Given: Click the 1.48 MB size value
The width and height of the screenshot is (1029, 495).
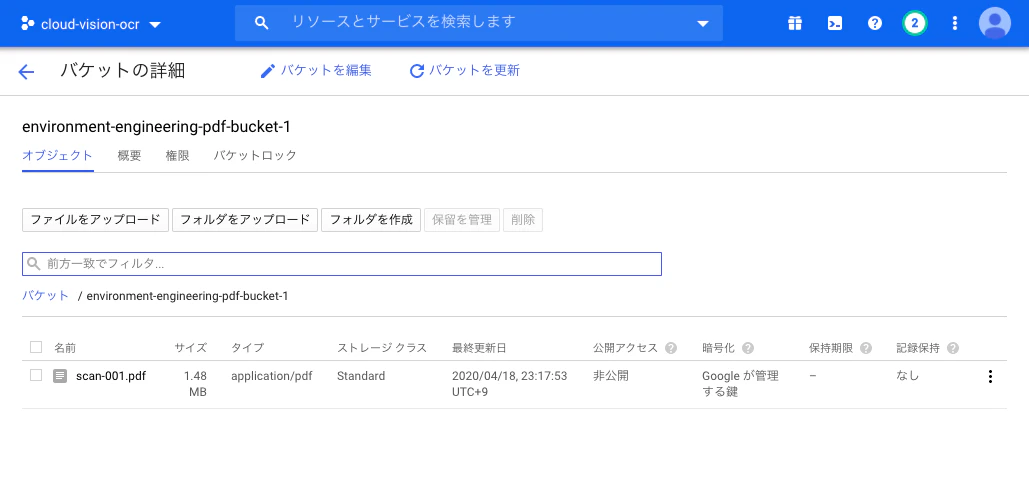Looking at the screenshot, I should tap(196, 384).
